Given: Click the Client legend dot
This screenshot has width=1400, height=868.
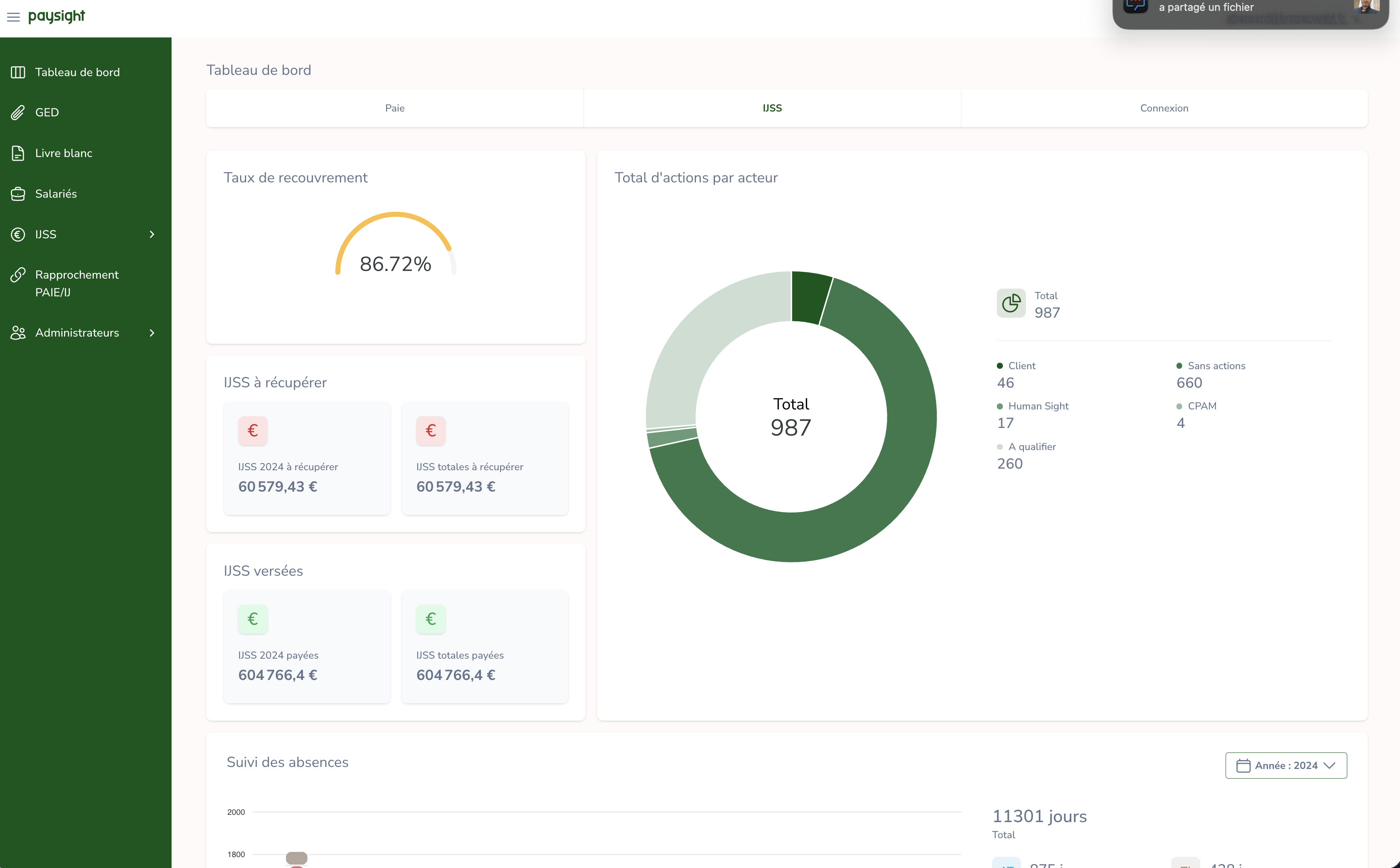Looking at the screenshot, I should 1000,366.
